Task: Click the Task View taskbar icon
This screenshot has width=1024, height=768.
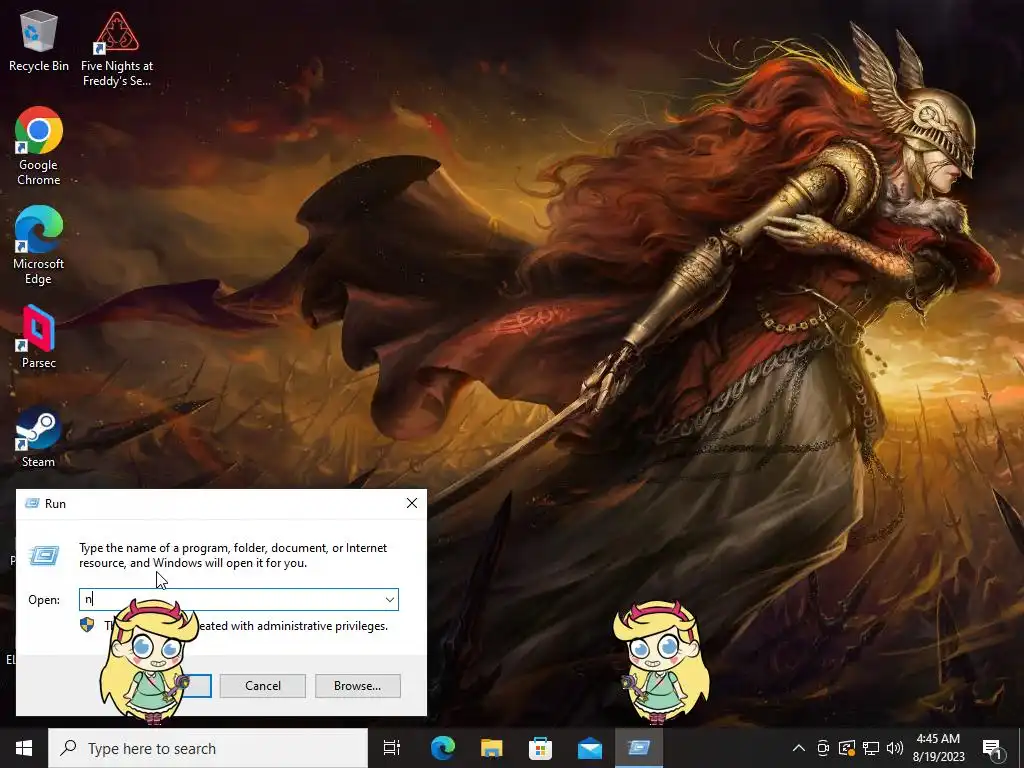Action: point(392,748)
